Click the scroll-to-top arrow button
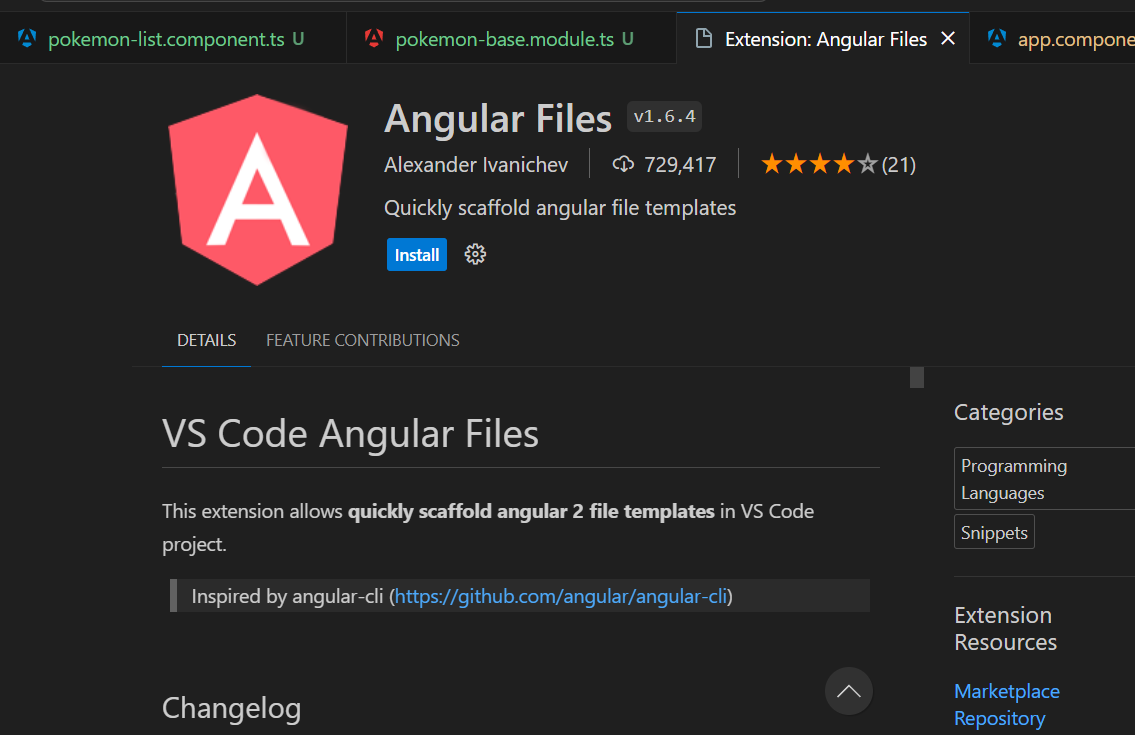1135x735 pixels. 848,691
